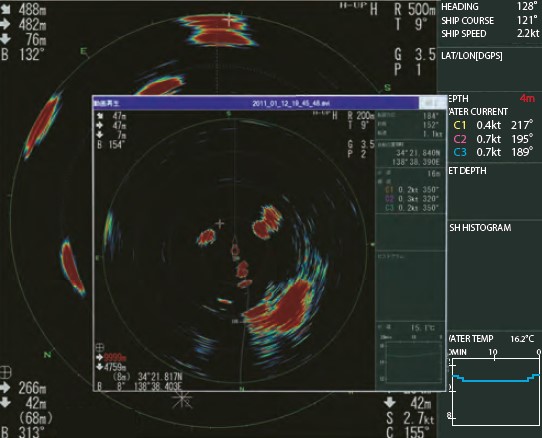Click the circled-cross icon inside the playback window
Image resolution: width=542 pixels, height=438 pixels.
[100, 347]
